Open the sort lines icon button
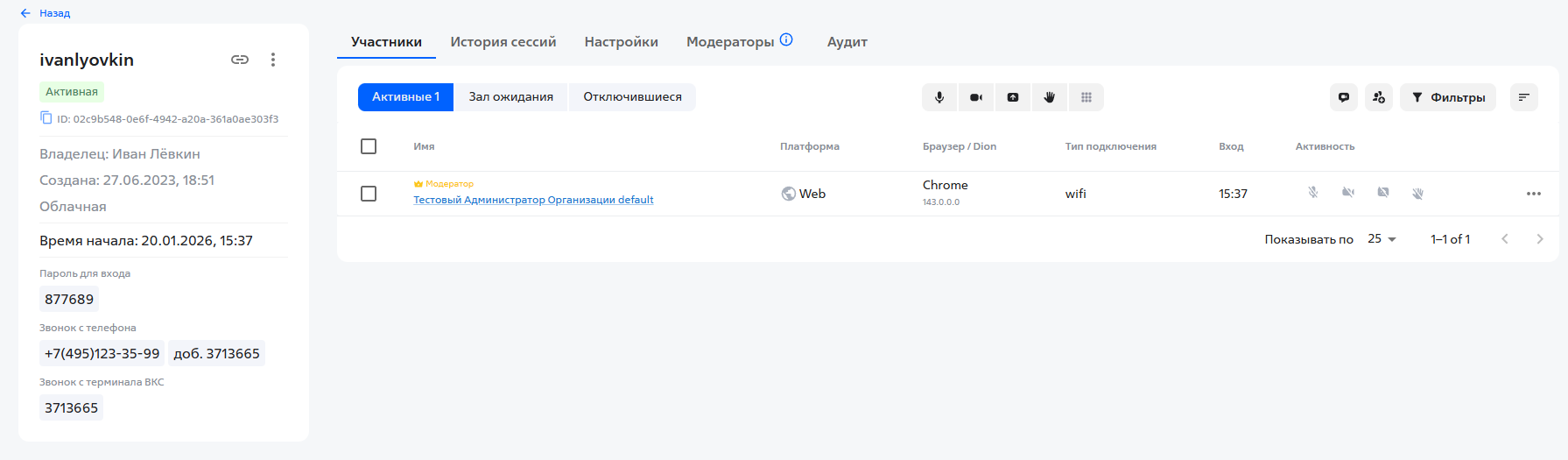 tap(1524, 97)
